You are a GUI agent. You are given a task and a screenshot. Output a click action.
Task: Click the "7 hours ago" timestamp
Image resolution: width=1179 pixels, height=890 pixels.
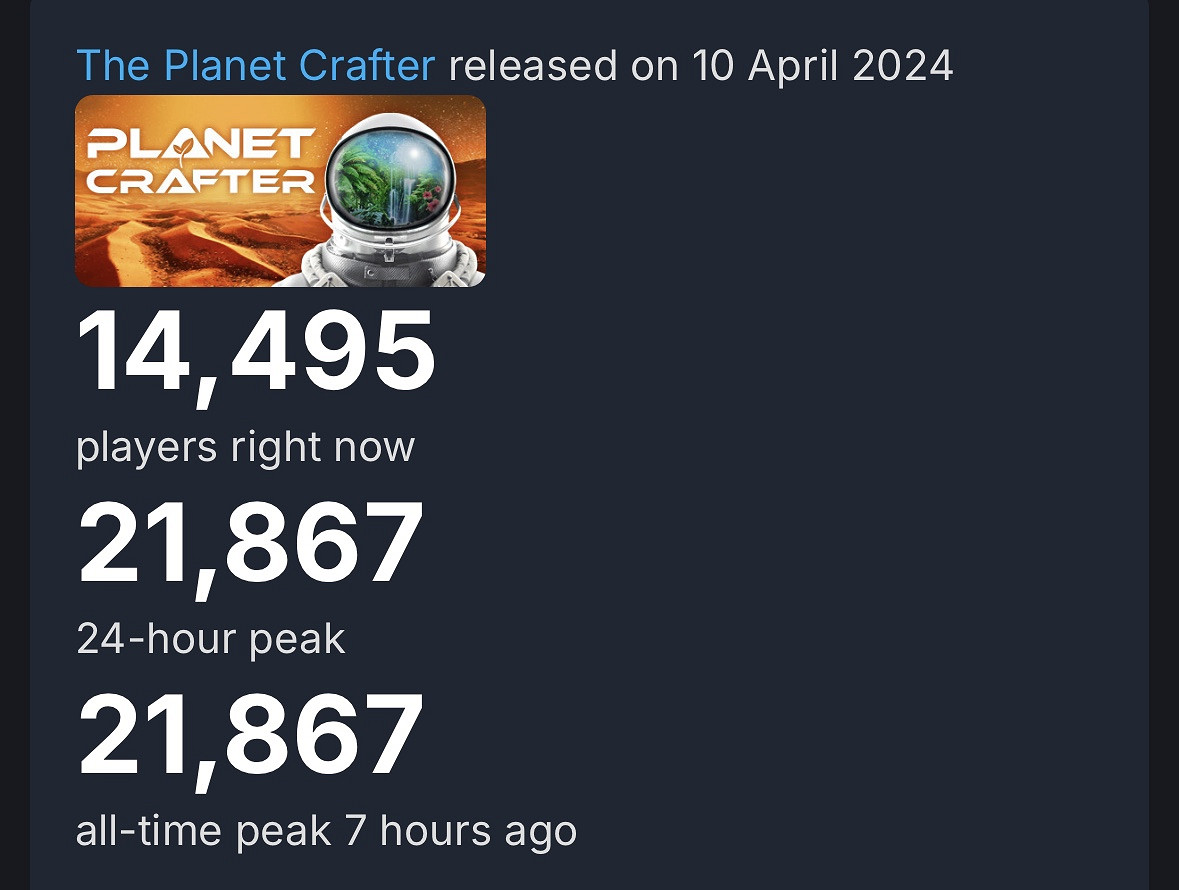pyautogui.click(x=461, y=831)
